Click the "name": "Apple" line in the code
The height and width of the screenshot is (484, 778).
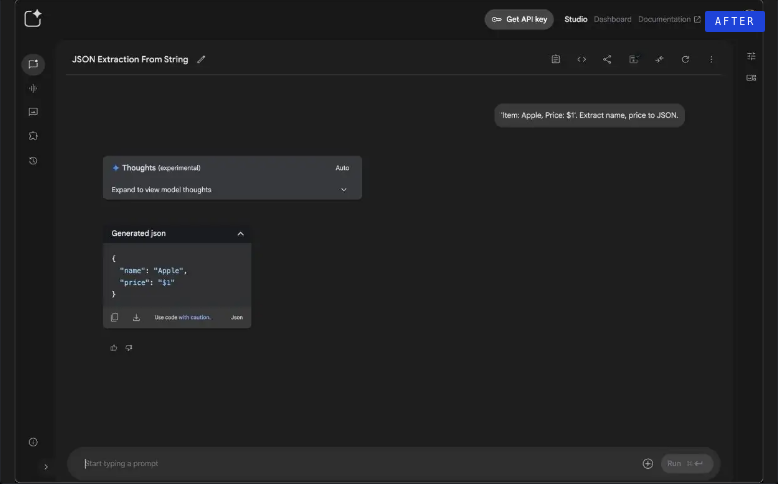(x=153, y=271)
